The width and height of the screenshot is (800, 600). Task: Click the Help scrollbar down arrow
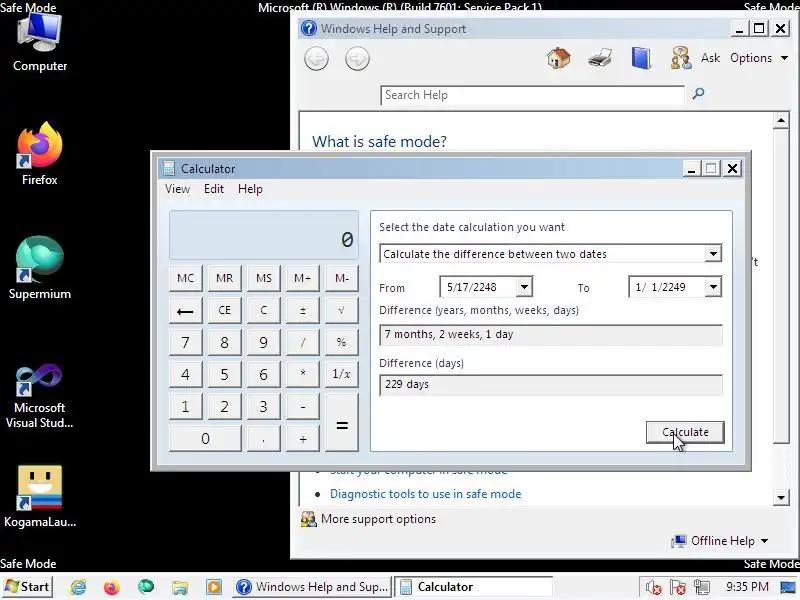click(781, 496)
